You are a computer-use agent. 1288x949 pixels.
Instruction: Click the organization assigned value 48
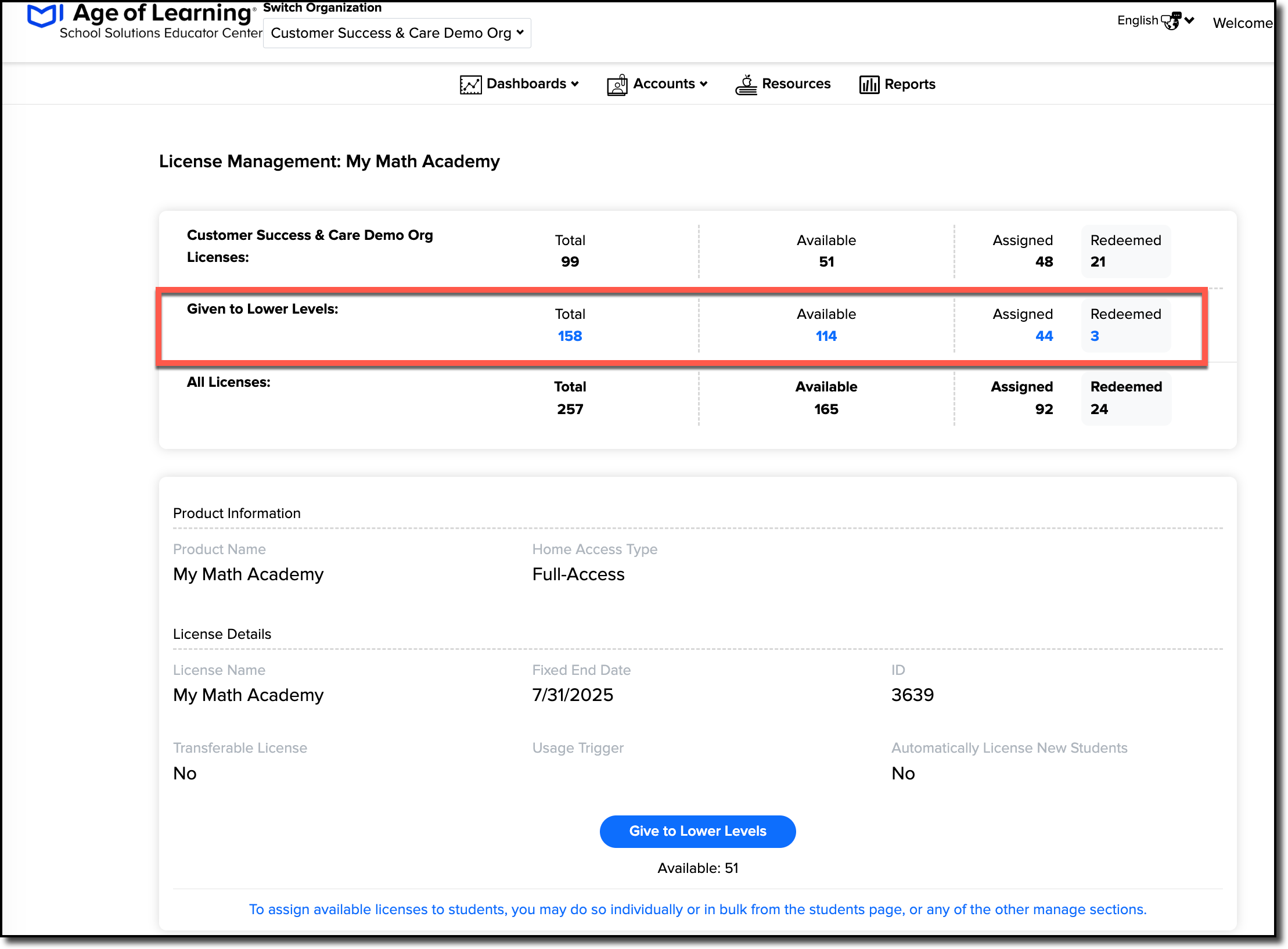point(1044,262)
